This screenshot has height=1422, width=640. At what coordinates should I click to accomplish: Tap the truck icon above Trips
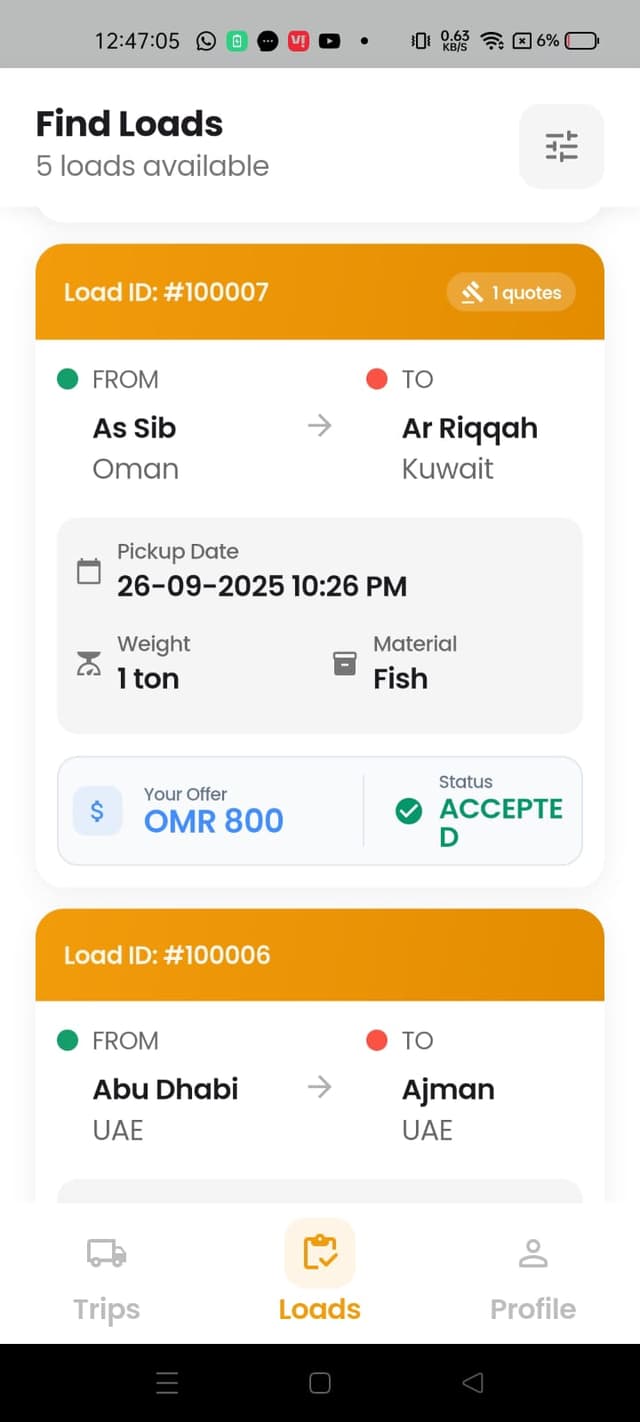coord(105,1252)
